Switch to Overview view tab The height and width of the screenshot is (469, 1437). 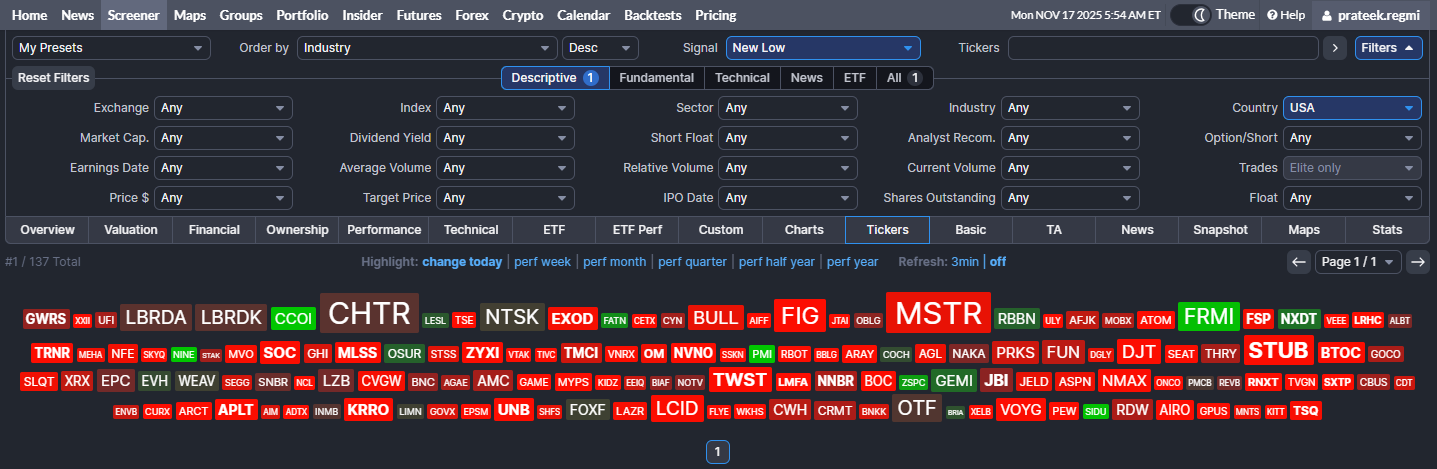coord(47,230)
